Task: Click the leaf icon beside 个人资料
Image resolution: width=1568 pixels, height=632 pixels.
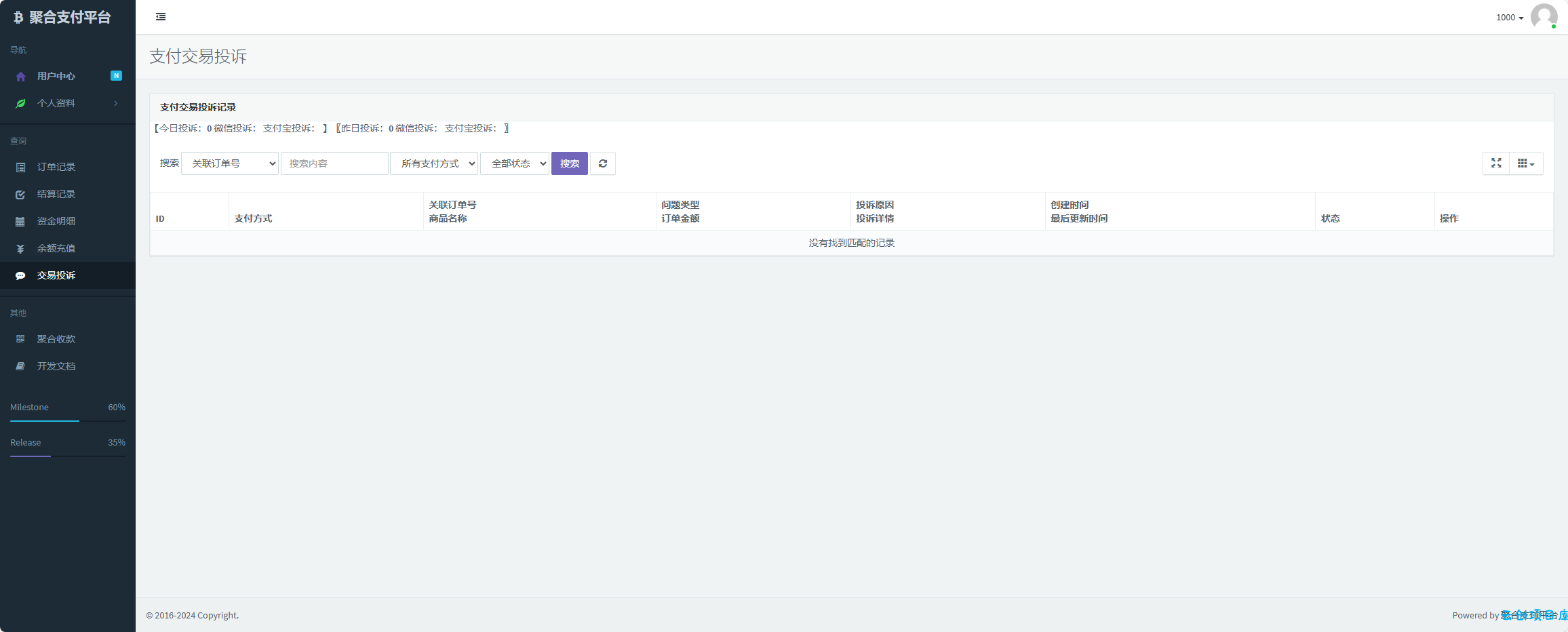Action: click(20, 103)
